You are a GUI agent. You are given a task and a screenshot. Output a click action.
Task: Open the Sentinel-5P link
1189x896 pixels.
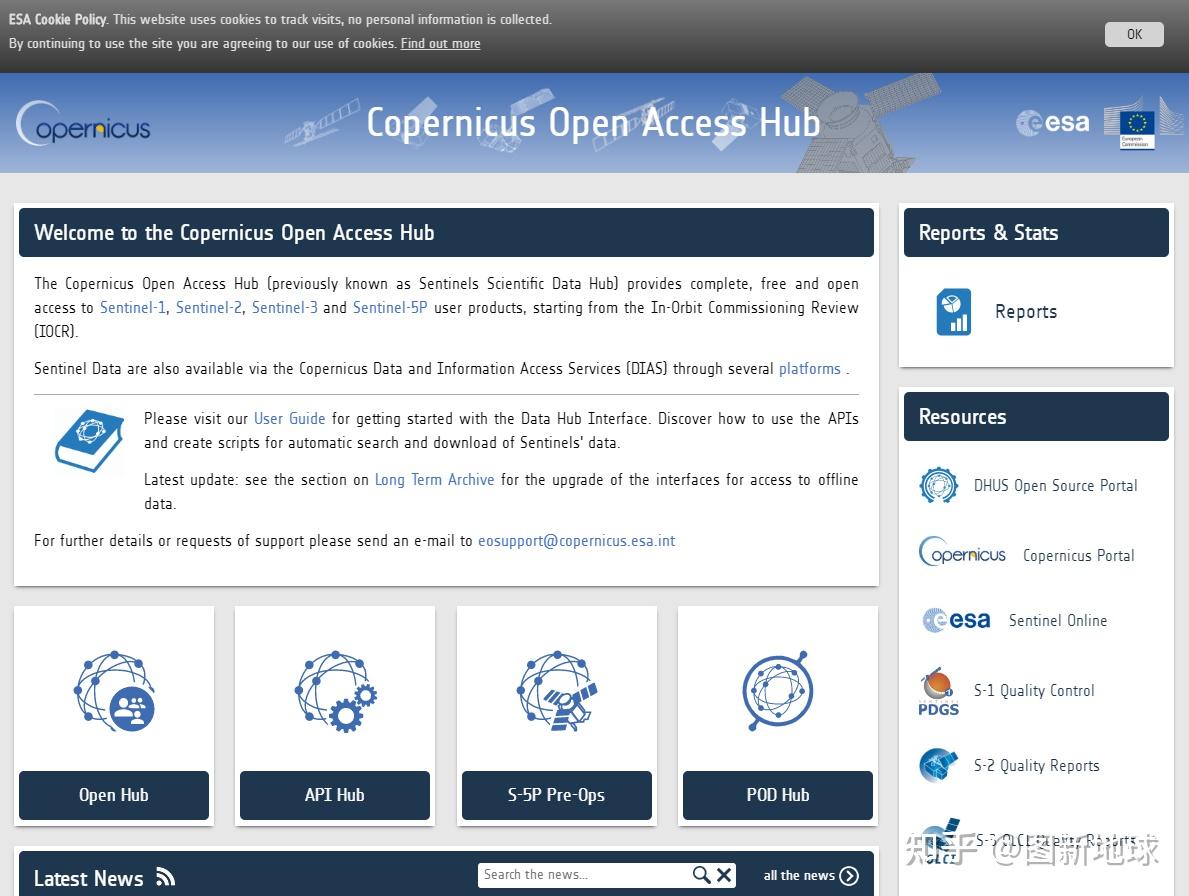(390, 308)
